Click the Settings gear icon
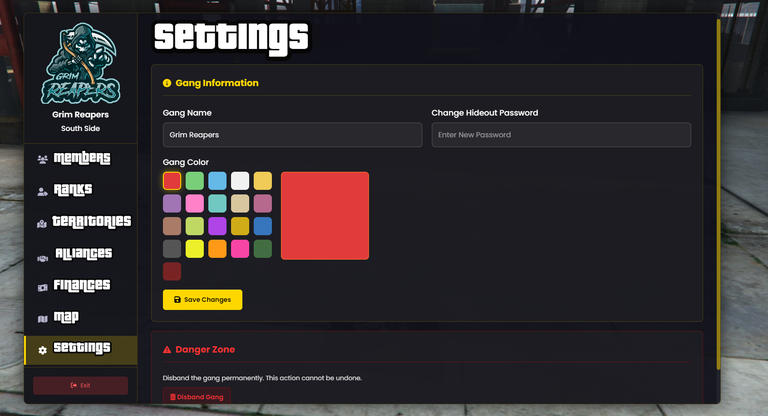Screen dimensions: 768x416 pyautogui.click(x=42, y=350)
